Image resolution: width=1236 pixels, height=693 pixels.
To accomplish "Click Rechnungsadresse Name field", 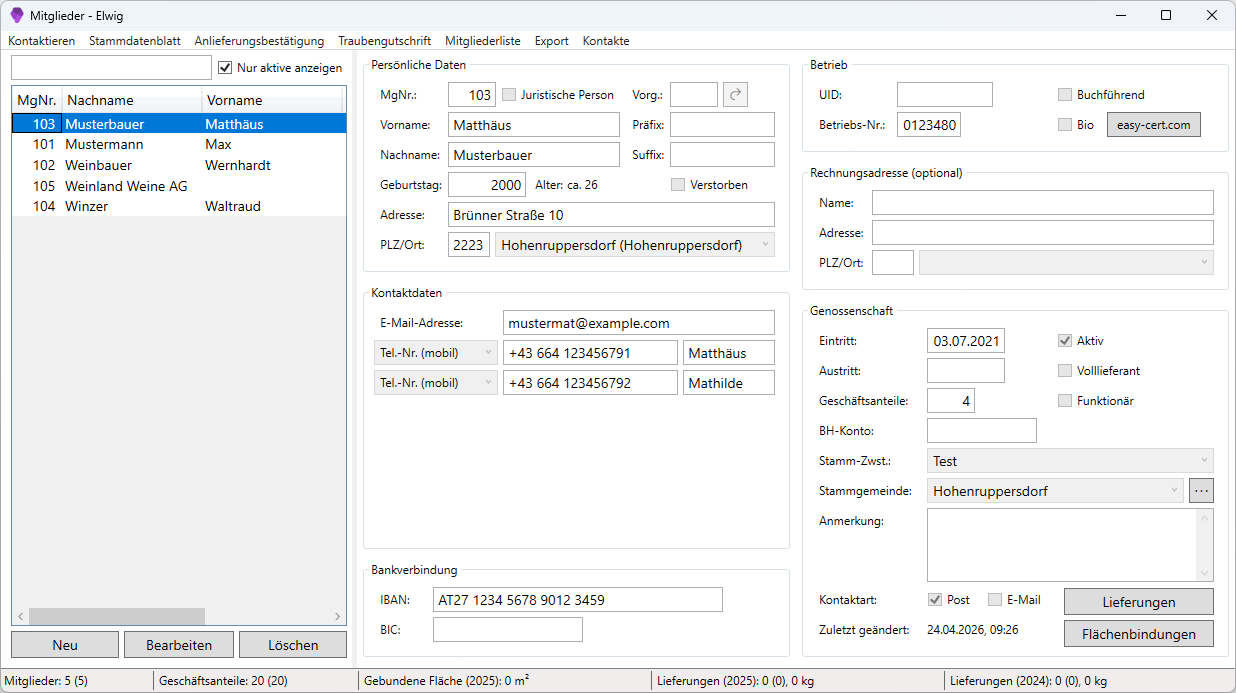I will tap(1043, 203).
